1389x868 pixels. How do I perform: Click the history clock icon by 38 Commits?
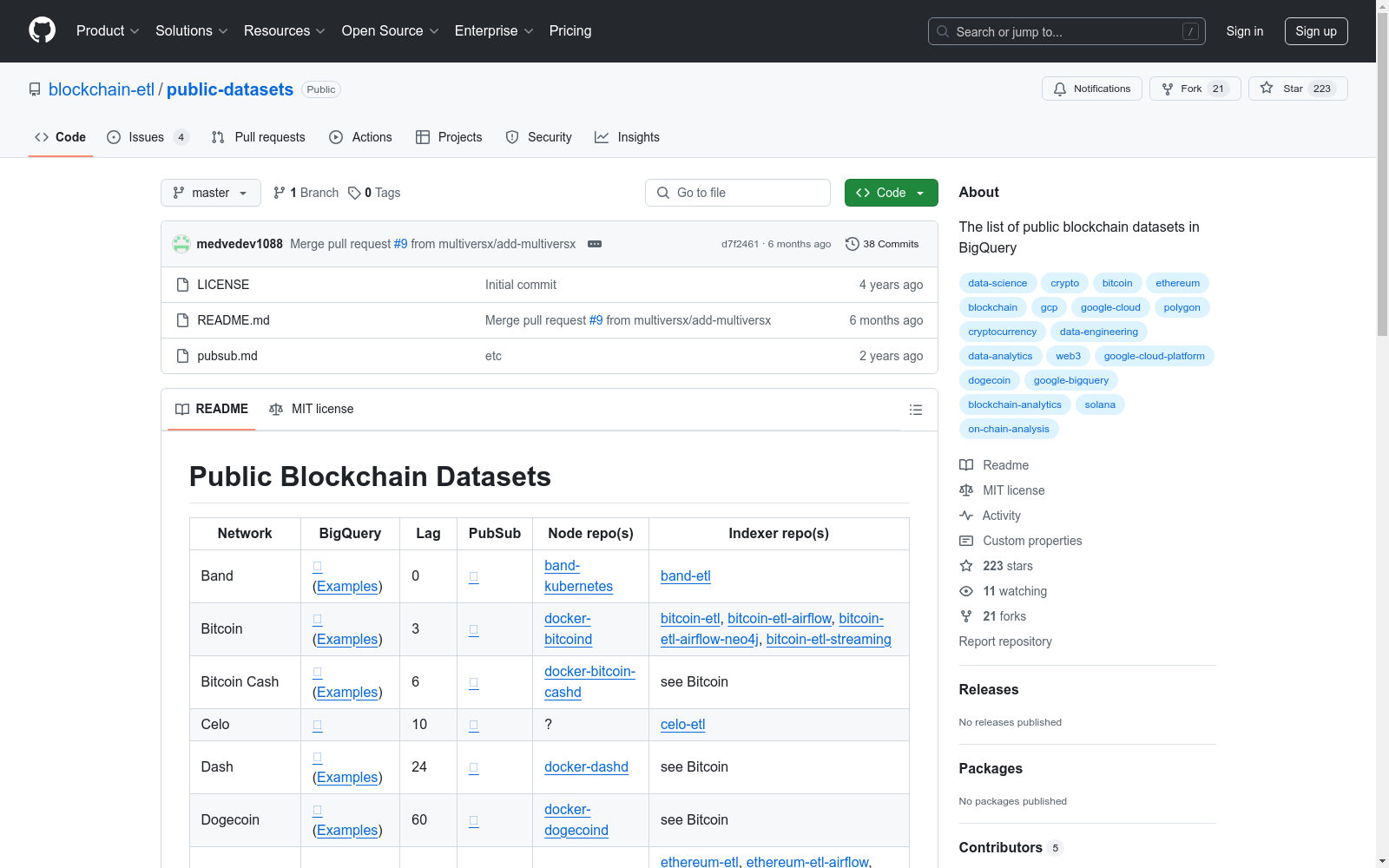coord(852,244)
